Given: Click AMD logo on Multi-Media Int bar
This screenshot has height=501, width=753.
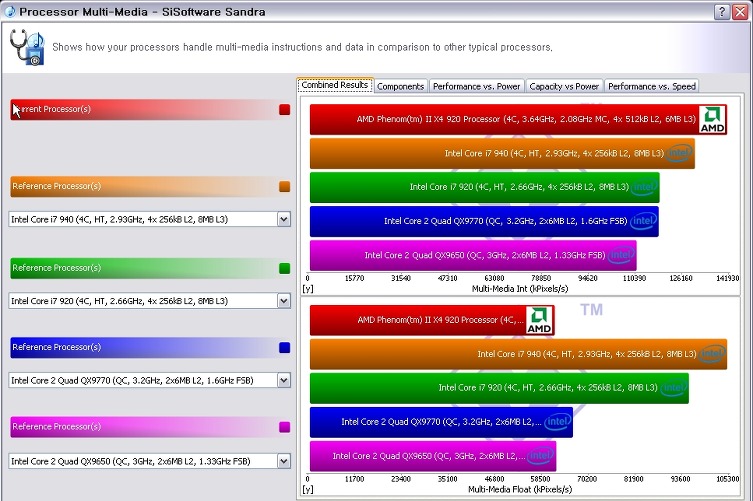Looking at the screenshot, I should 712,120.
